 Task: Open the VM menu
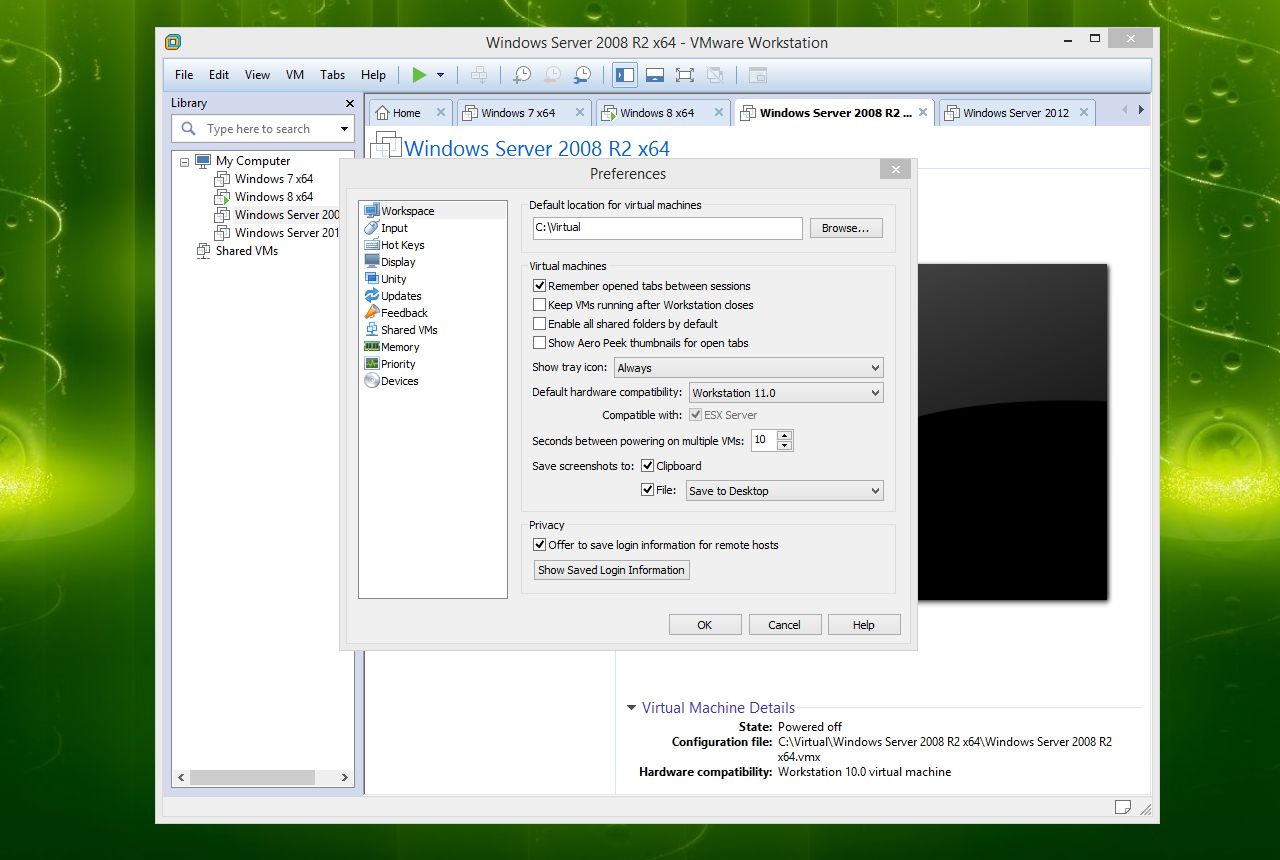click(295, 75)
